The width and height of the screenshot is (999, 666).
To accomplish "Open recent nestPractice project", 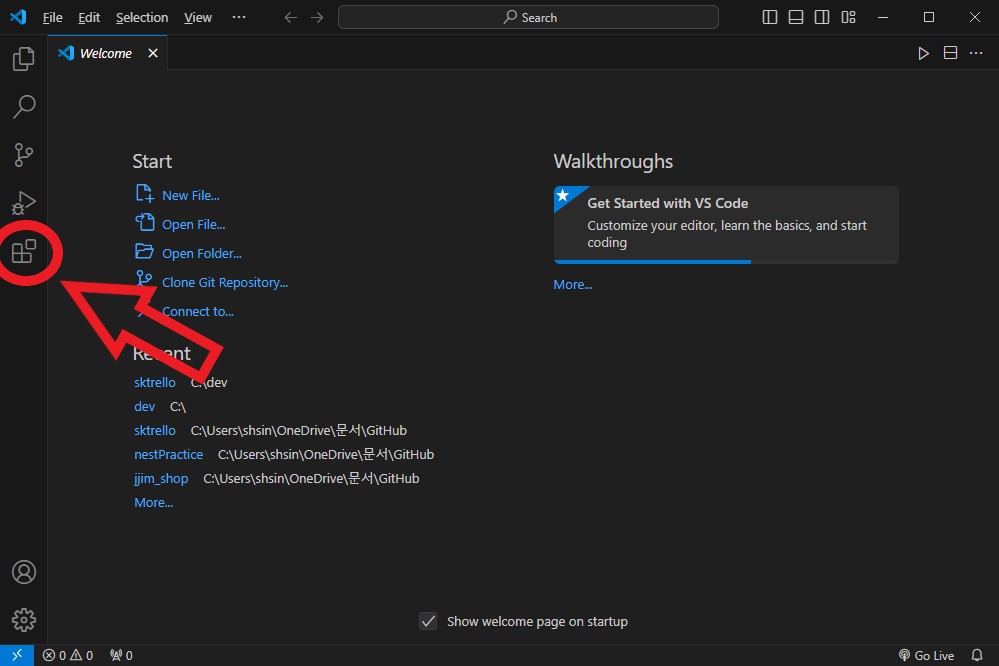I will point(168,454).
